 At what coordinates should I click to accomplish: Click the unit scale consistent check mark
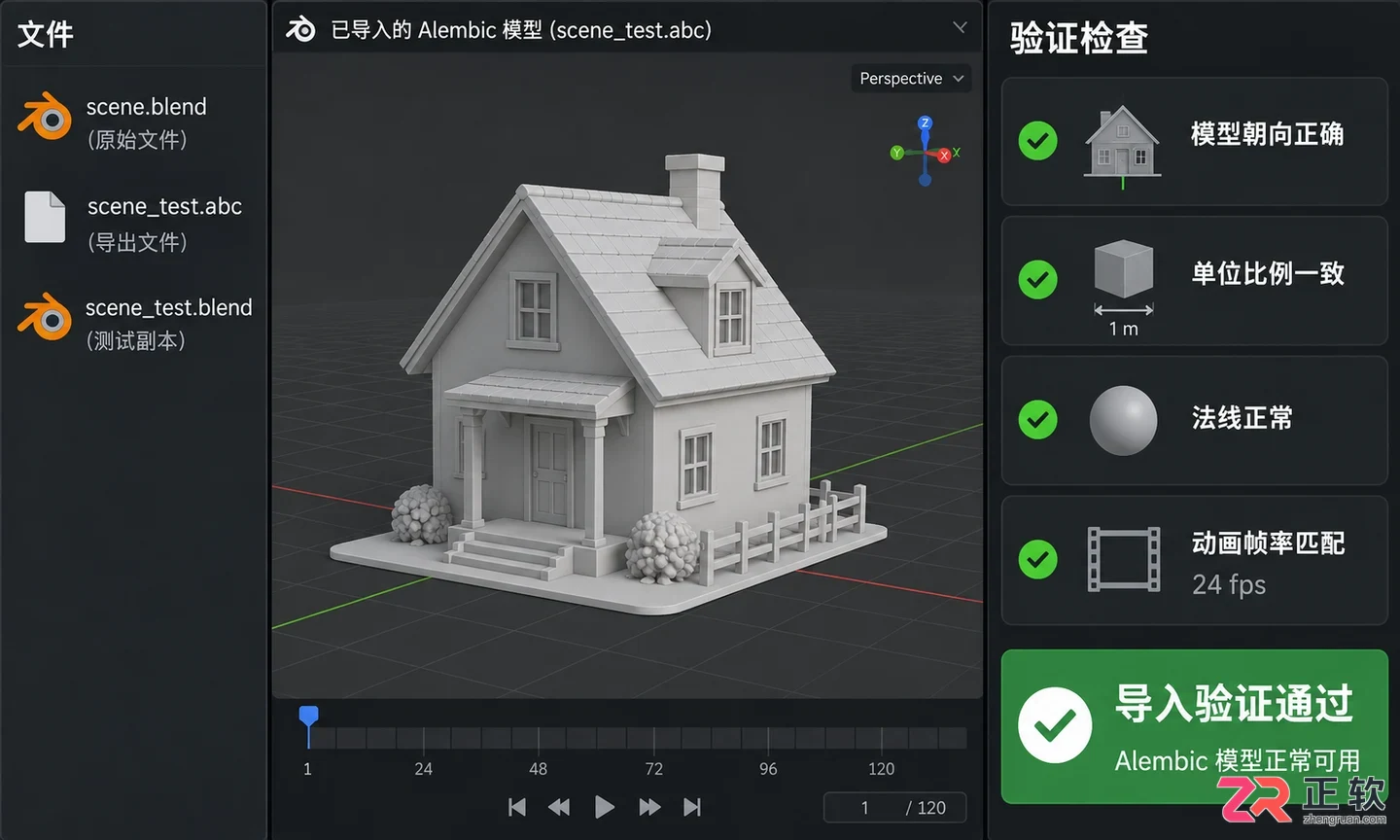click(x=1038, y=280)
